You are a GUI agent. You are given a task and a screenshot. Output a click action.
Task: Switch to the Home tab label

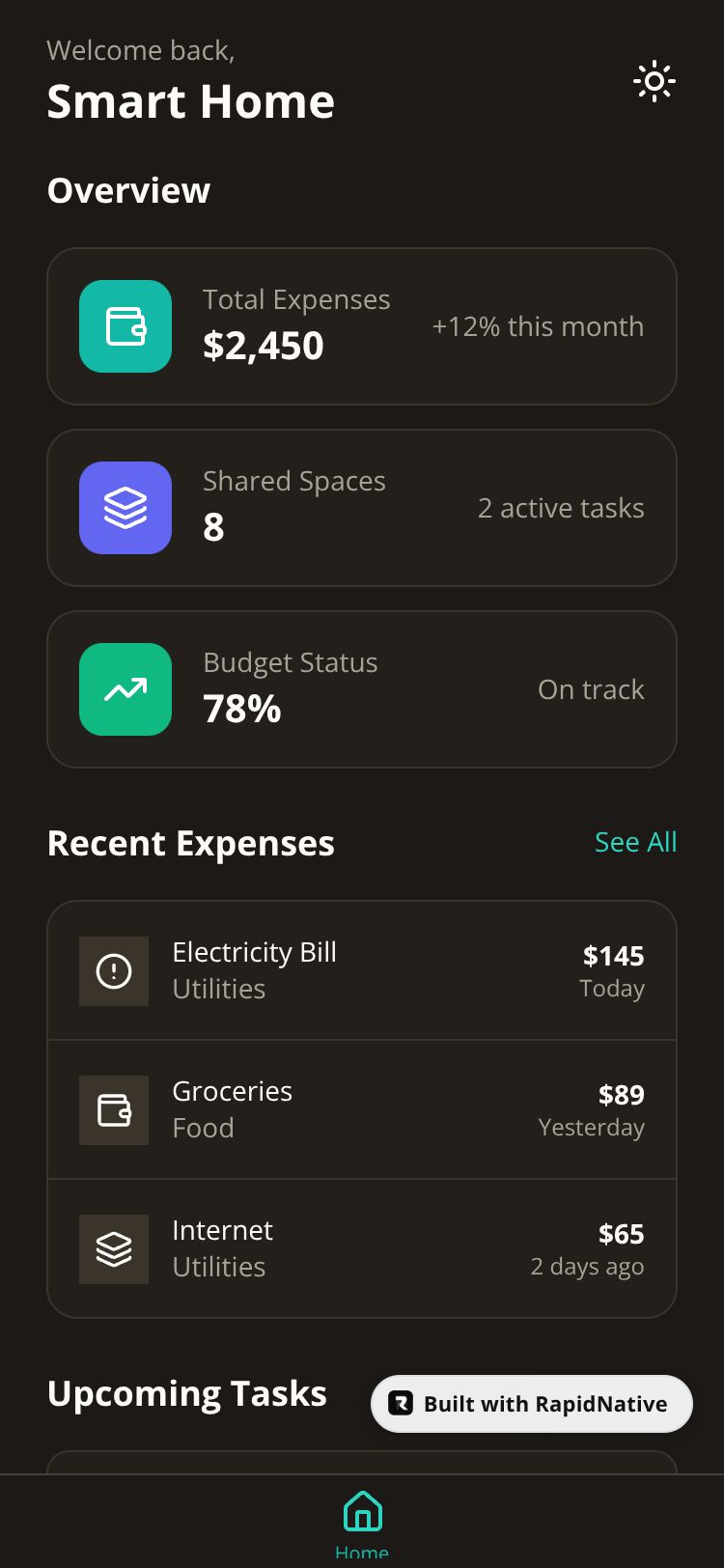[x=362, y=1553]
